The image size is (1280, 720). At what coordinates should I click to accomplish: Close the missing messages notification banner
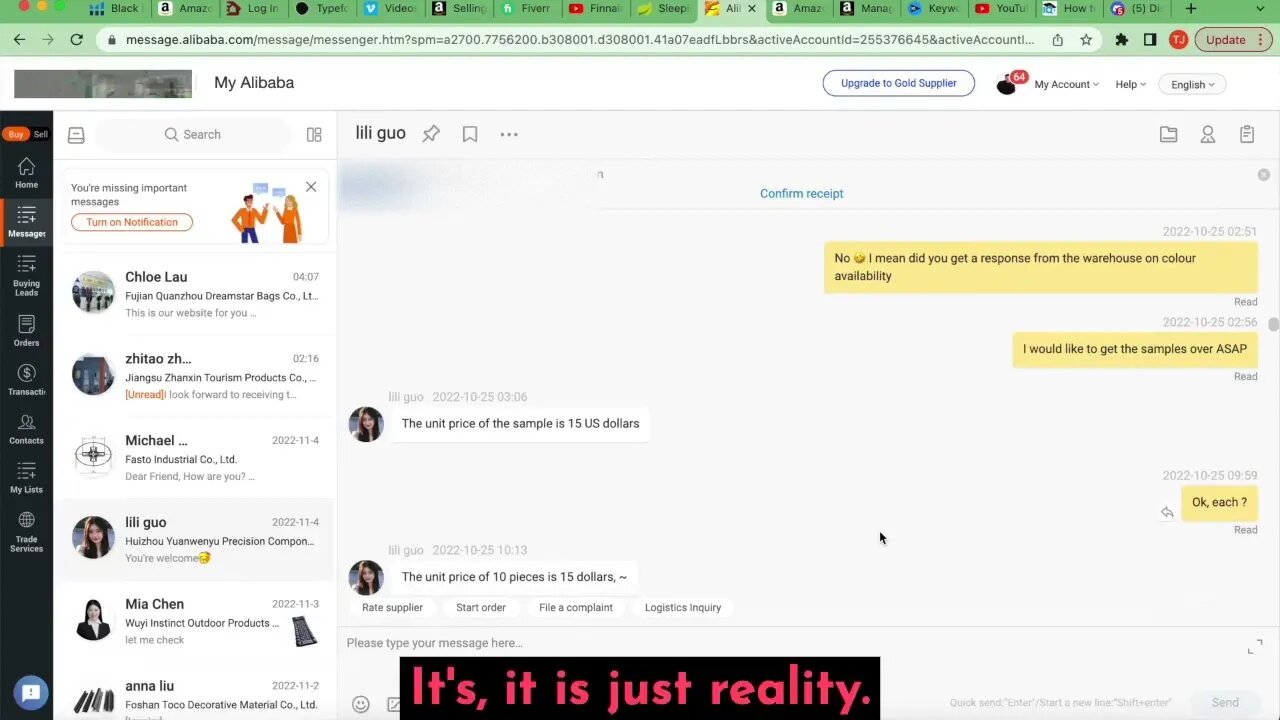311,187
